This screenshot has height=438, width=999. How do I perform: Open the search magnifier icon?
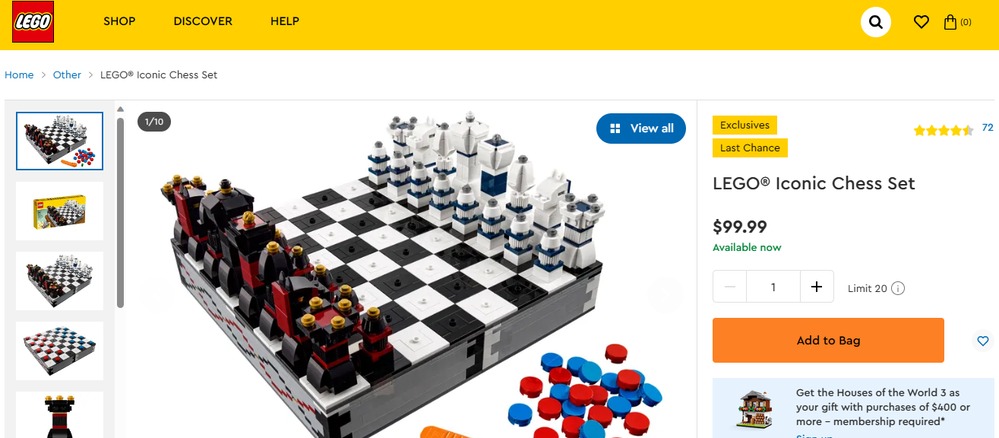tap(875, 22)
